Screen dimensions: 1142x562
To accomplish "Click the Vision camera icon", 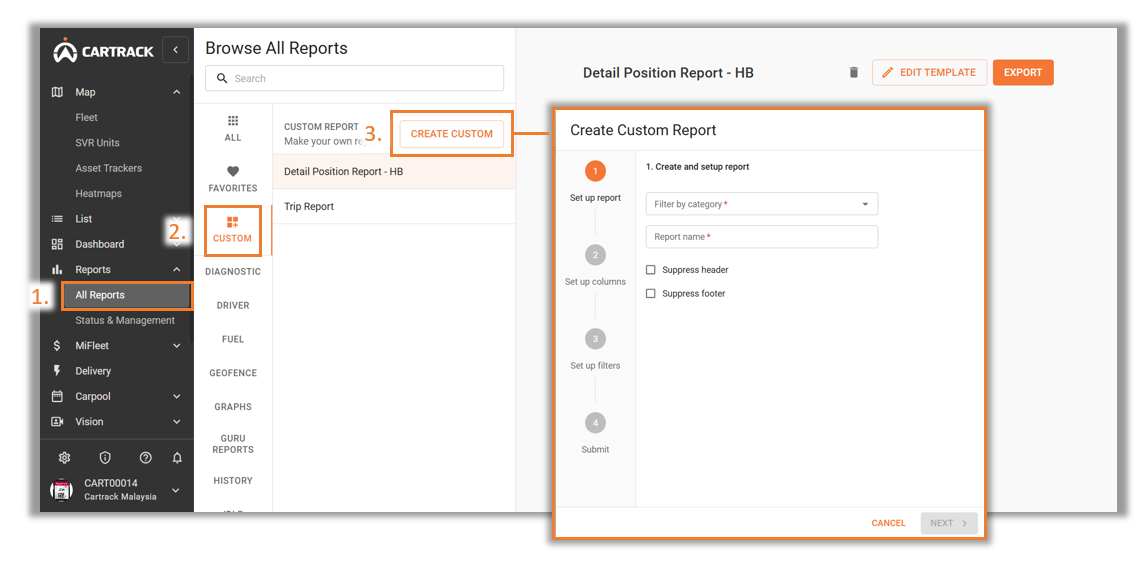I will click(x=57, y=422).
